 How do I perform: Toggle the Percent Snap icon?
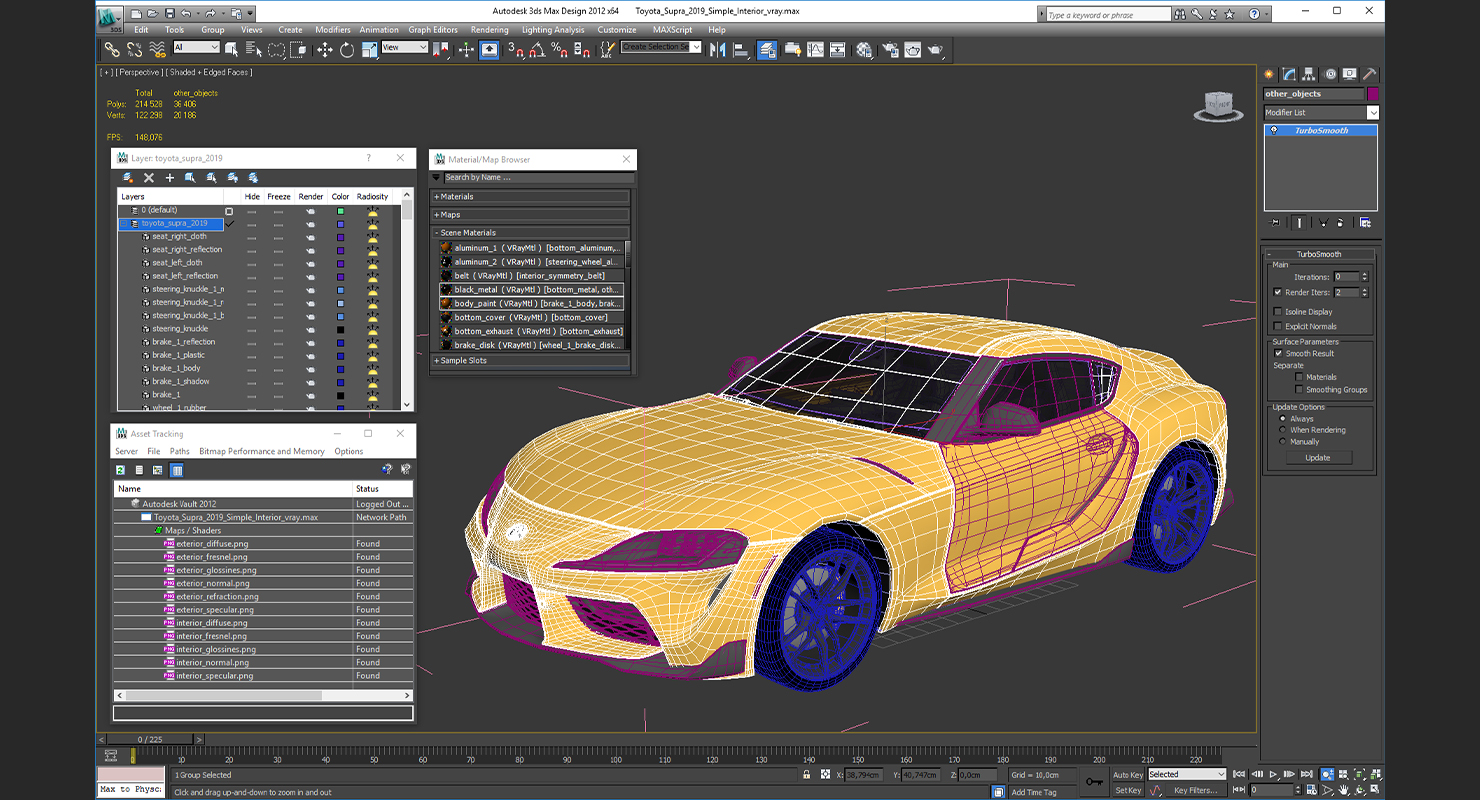click(x=560, y=49)
